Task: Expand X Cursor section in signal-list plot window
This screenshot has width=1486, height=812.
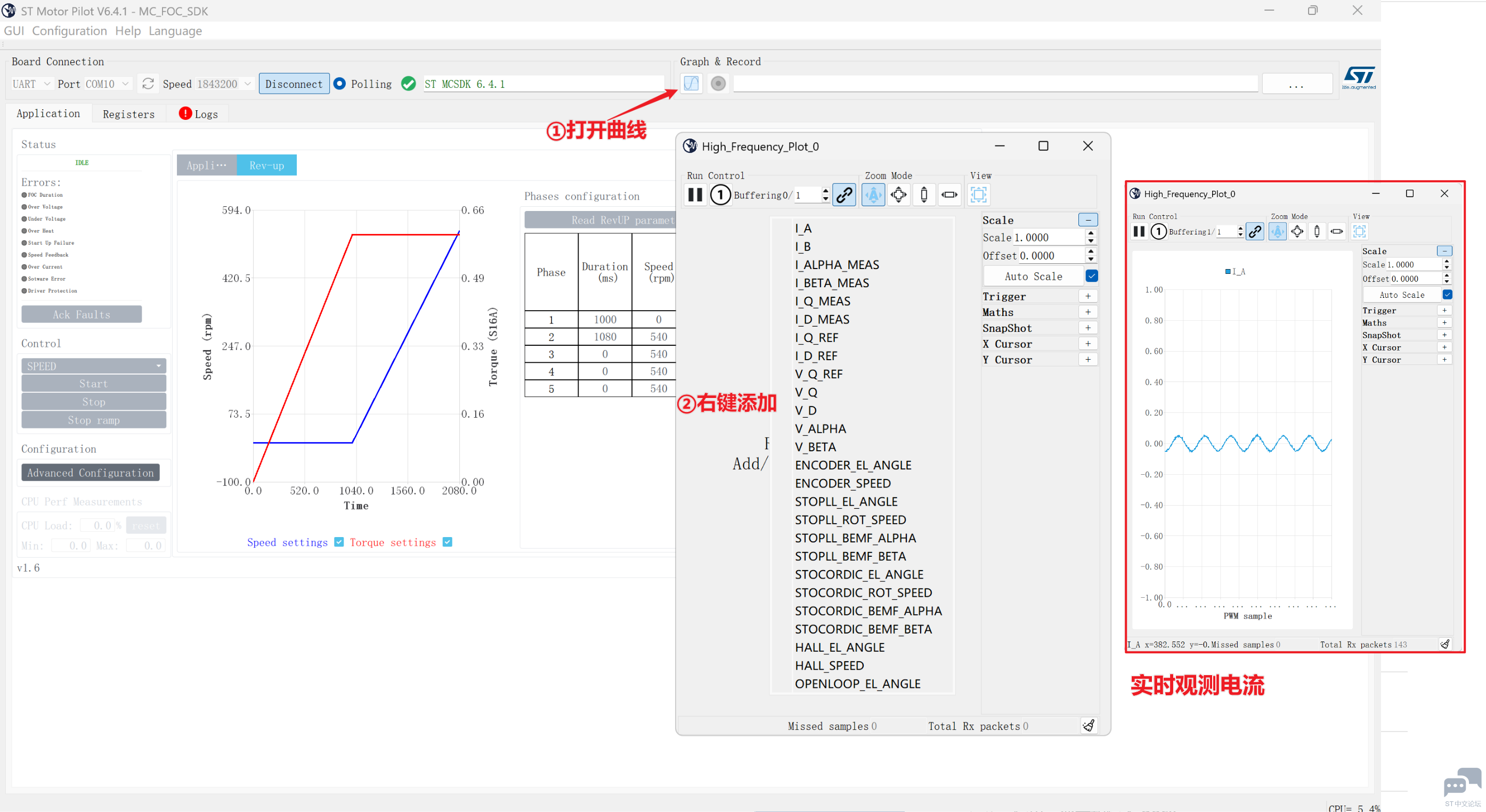Action: 1088,344
